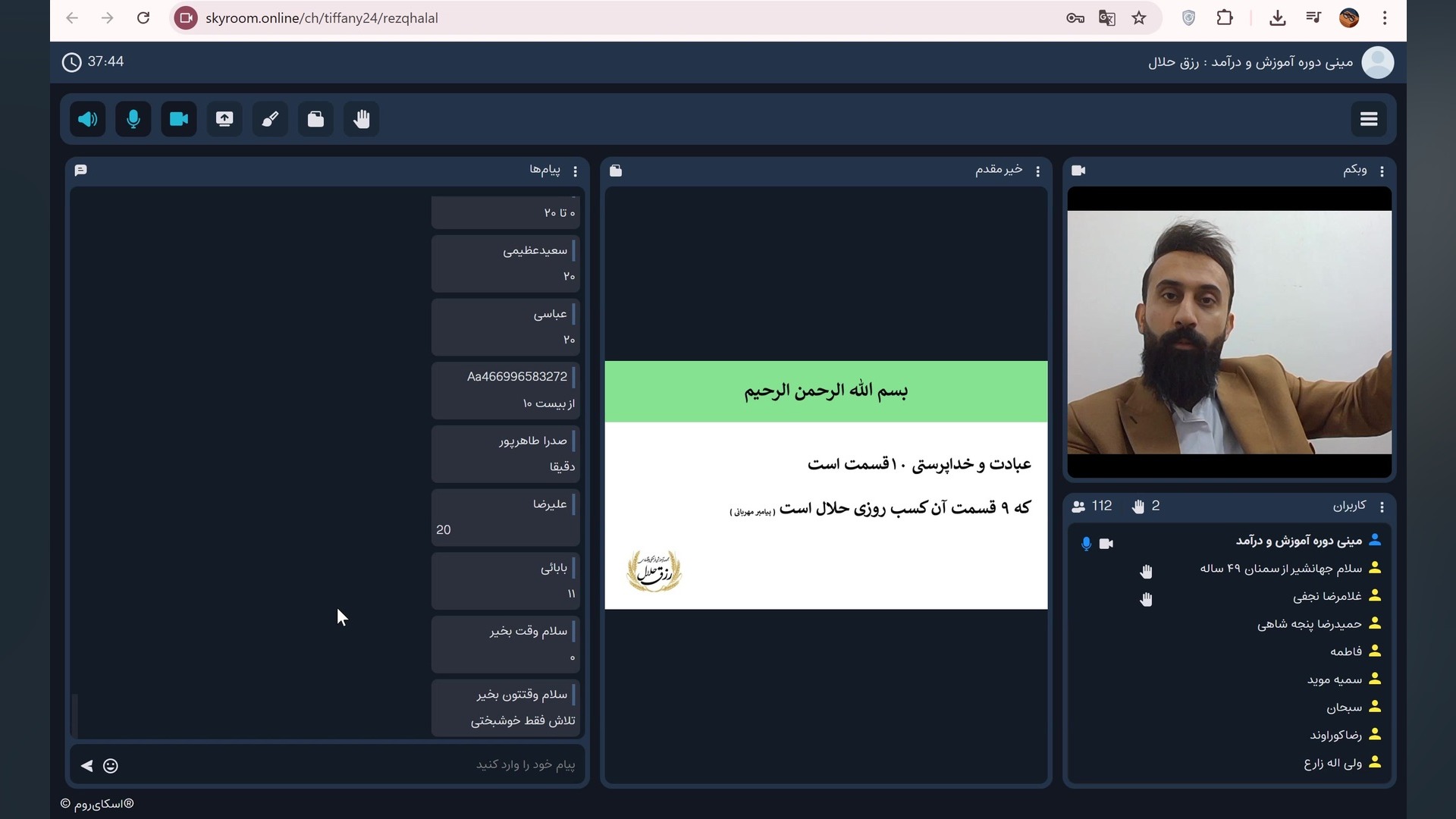Send the chat message with the arrow

(x=86, y=766)
